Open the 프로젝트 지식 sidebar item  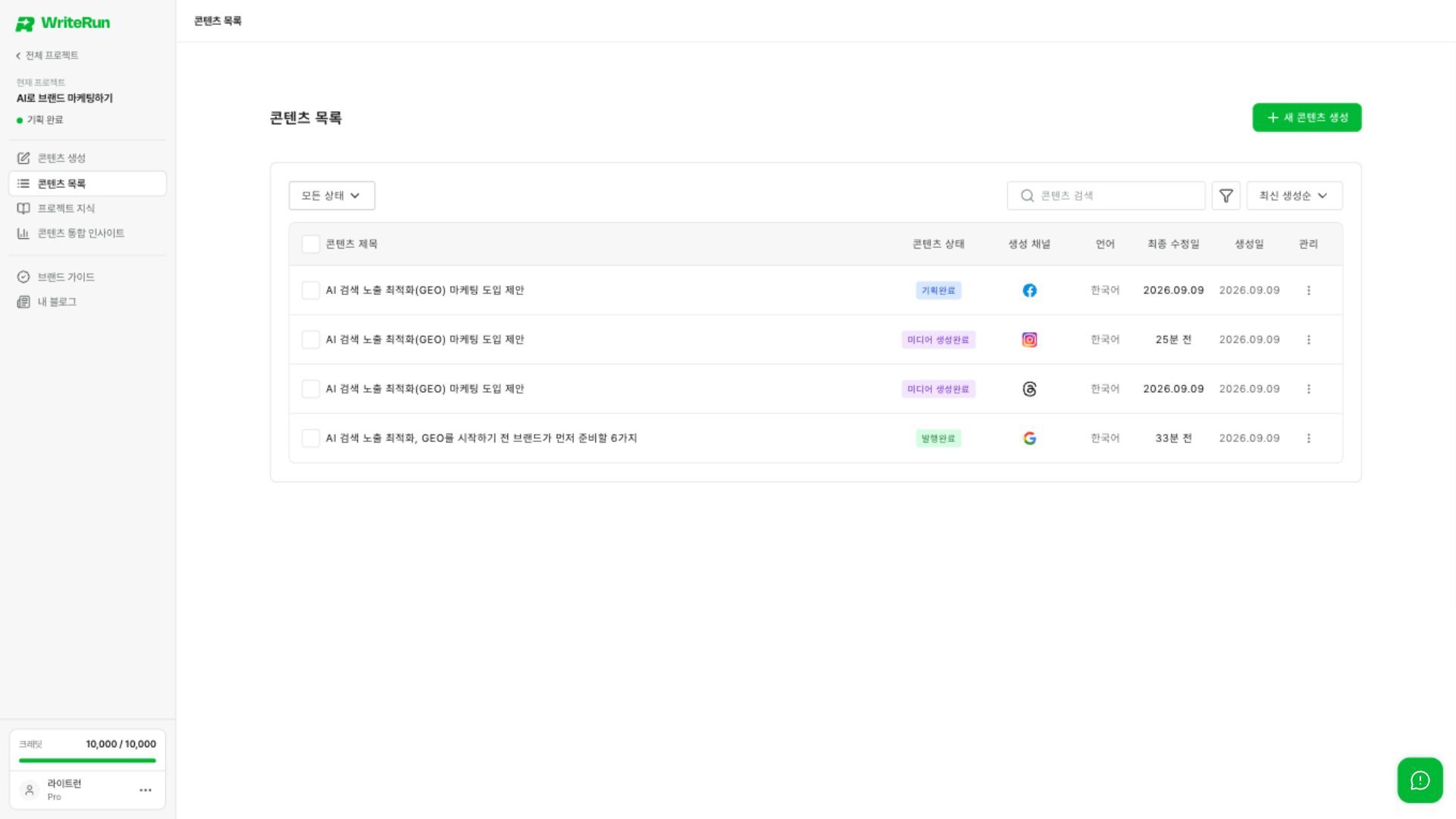(87, 209)
